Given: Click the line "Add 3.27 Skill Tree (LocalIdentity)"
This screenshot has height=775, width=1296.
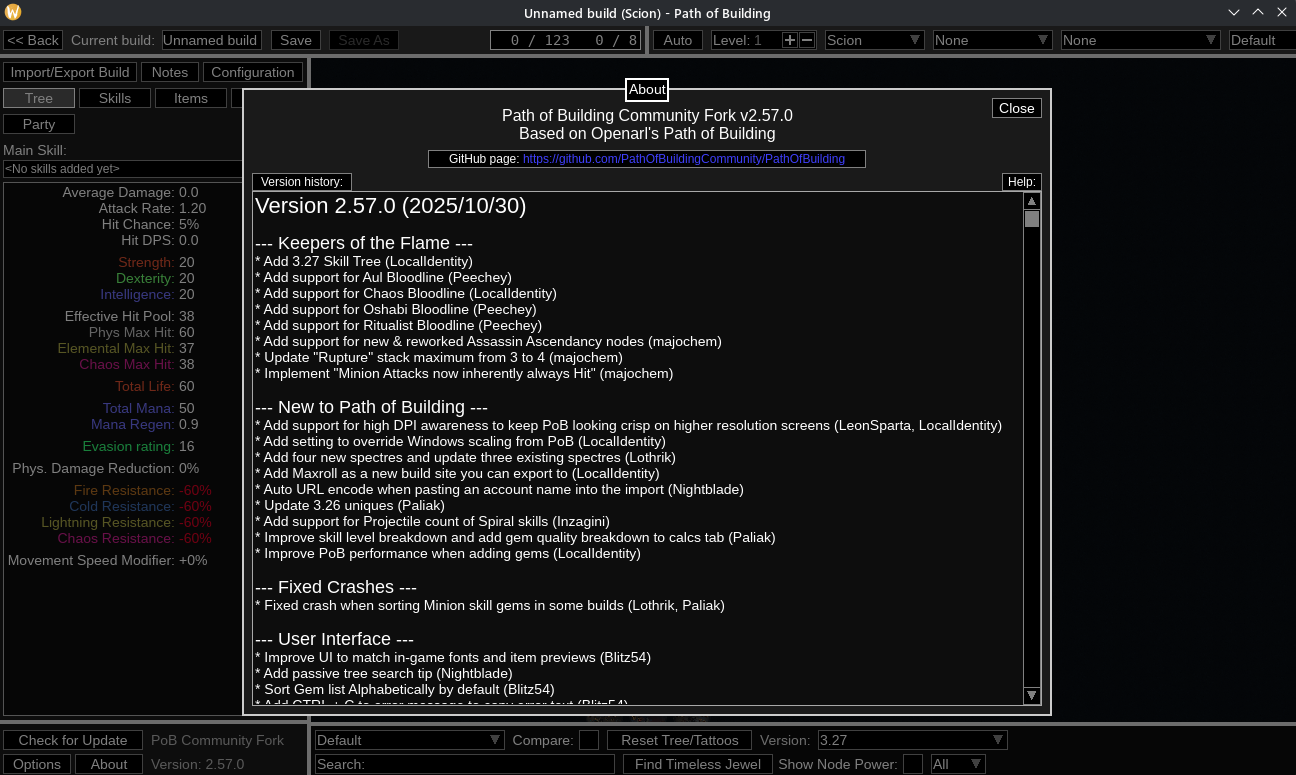Looking at the screenshot, I should [364, 261].
